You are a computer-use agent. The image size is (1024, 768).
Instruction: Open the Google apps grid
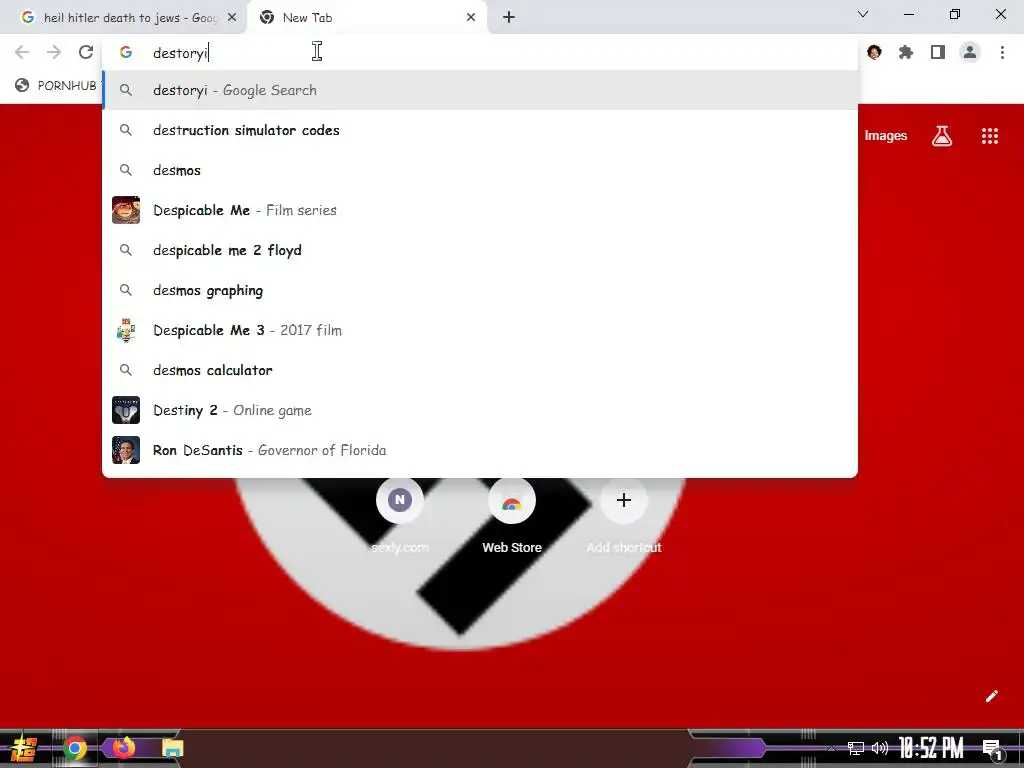[989, 136]
